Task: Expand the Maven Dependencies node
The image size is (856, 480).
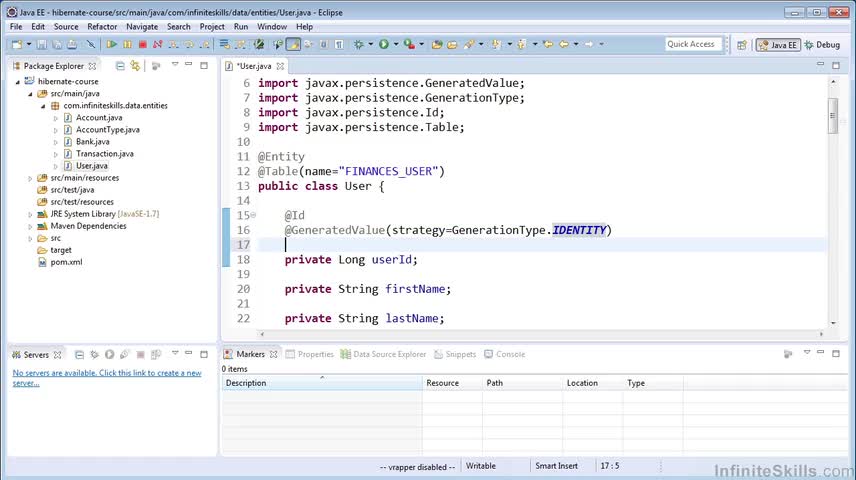Action: 31,226
